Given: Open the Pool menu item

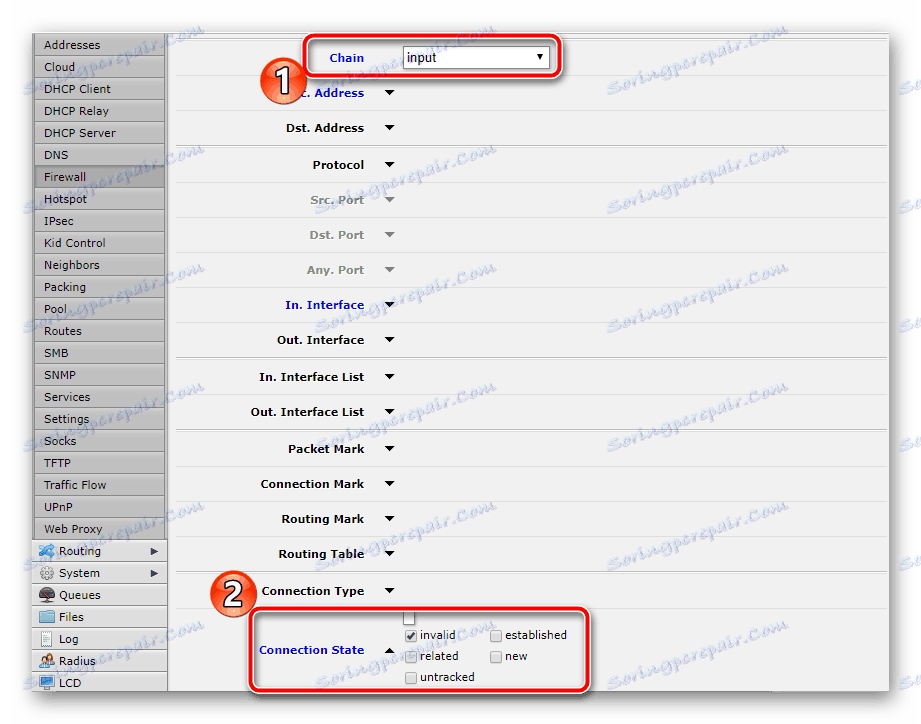Looking at the screenshot, I should point(99,309).
